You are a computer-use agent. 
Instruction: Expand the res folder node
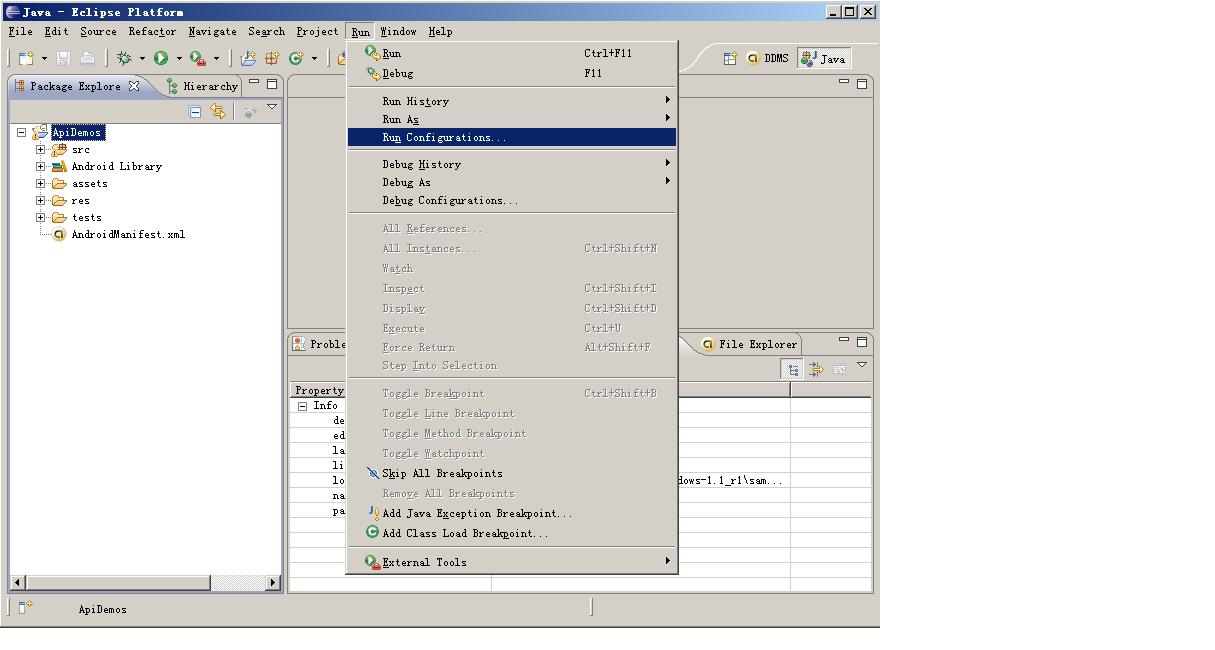pos(41,200)
